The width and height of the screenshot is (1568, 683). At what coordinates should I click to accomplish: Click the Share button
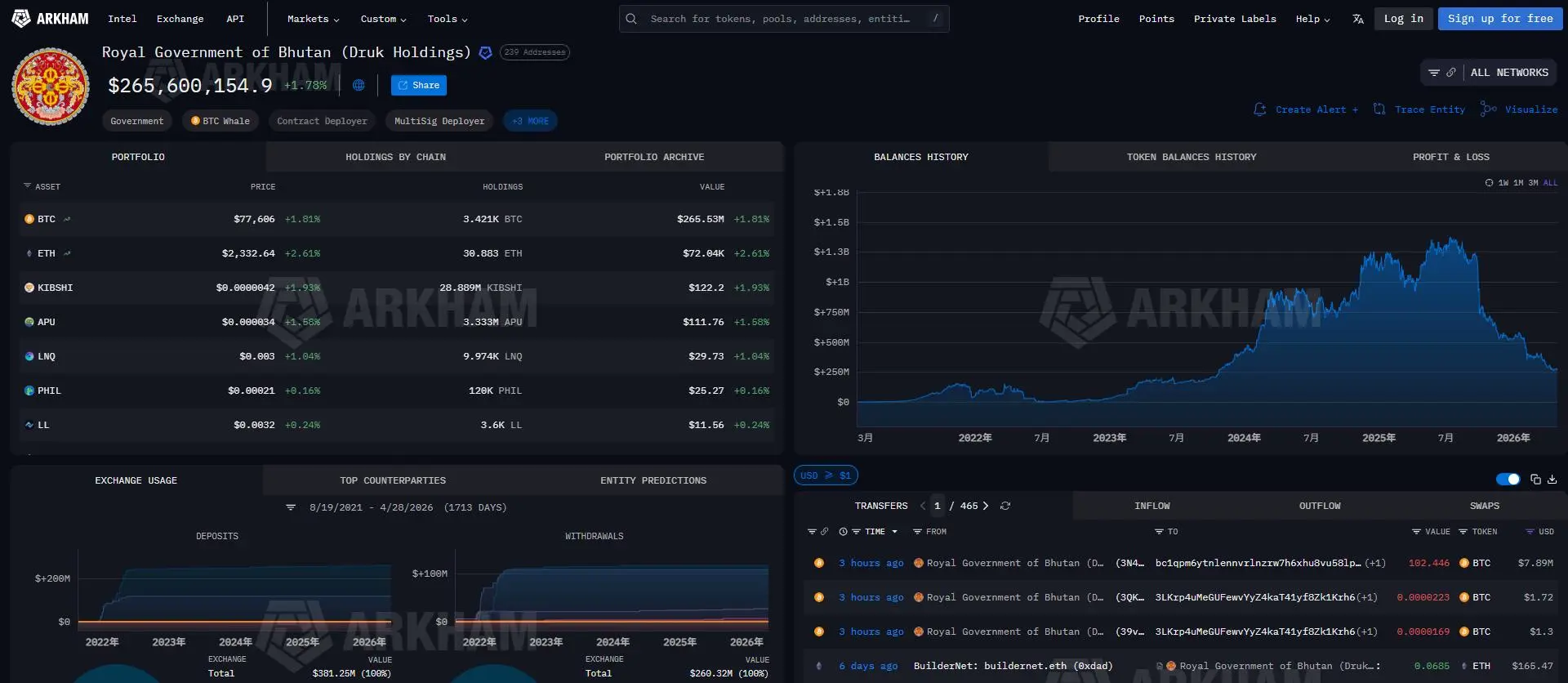point(419,85)
